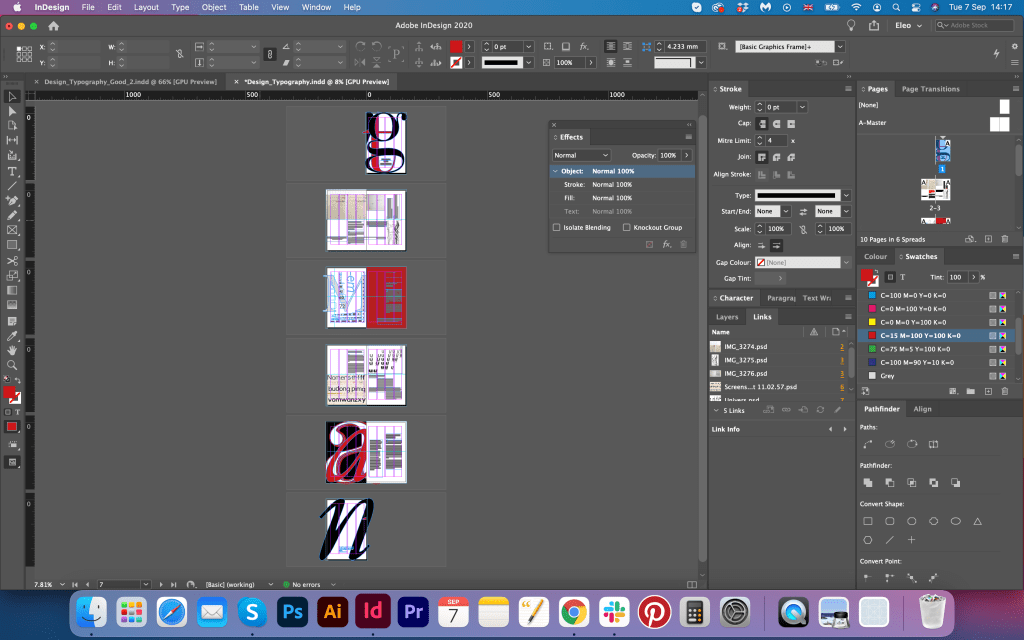Enable the Isolate Blending checkbox
This screenshot has height=640, width=1024.
coord(557,227)
